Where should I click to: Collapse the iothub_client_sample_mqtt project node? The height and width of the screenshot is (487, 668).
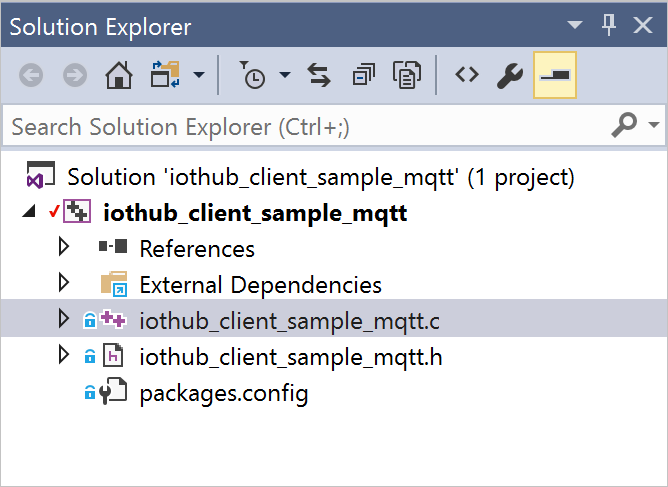(28, 212)
